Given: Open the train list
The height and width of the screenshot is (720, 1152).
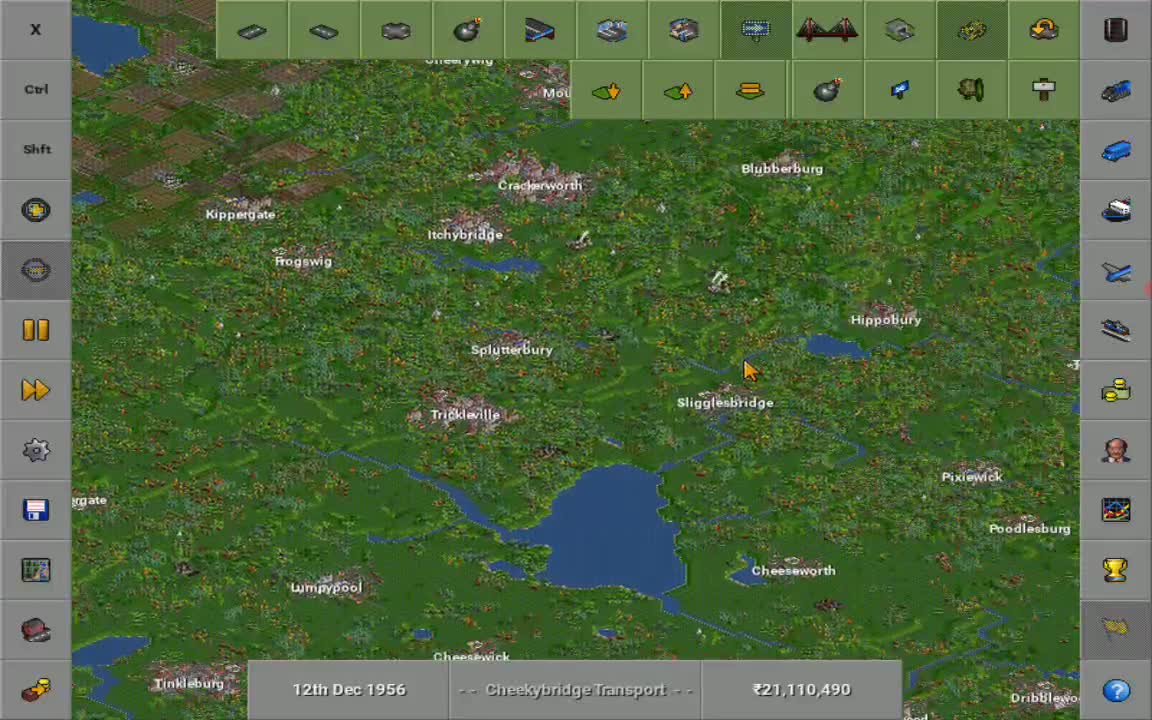Looking at the screenshot, I should (1115, 90).
